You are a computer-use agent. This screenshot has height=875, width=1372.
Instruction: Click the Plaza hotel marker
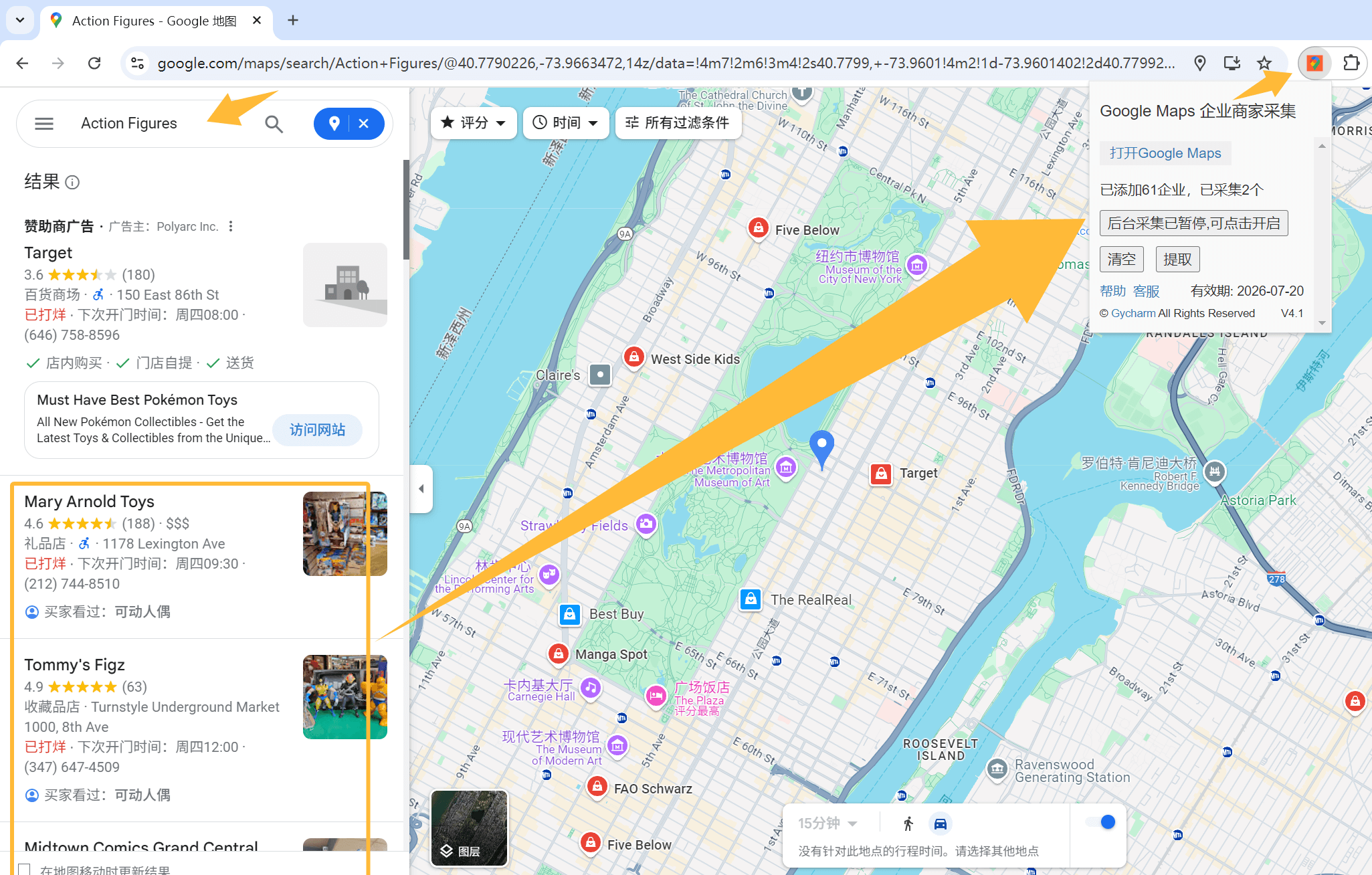click(x=656, y=696)
